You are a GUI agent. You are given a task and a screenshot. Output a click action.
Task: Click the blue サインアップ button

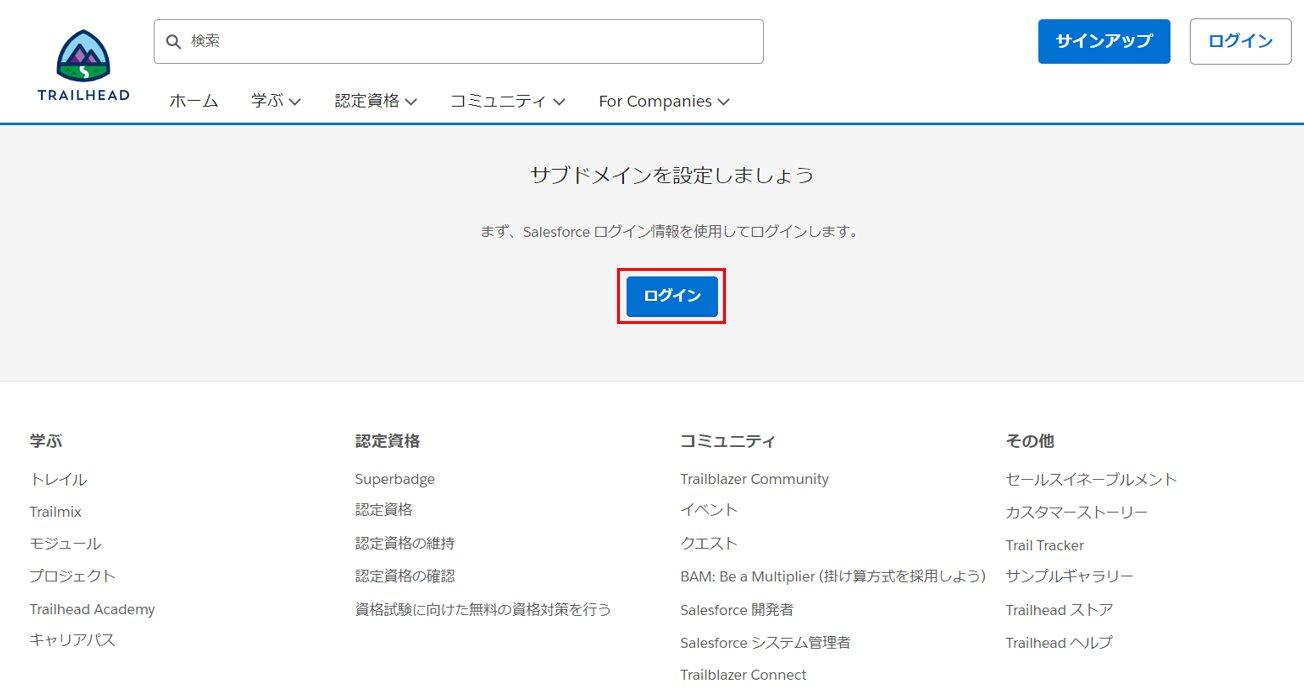[x=1104, y=41]
